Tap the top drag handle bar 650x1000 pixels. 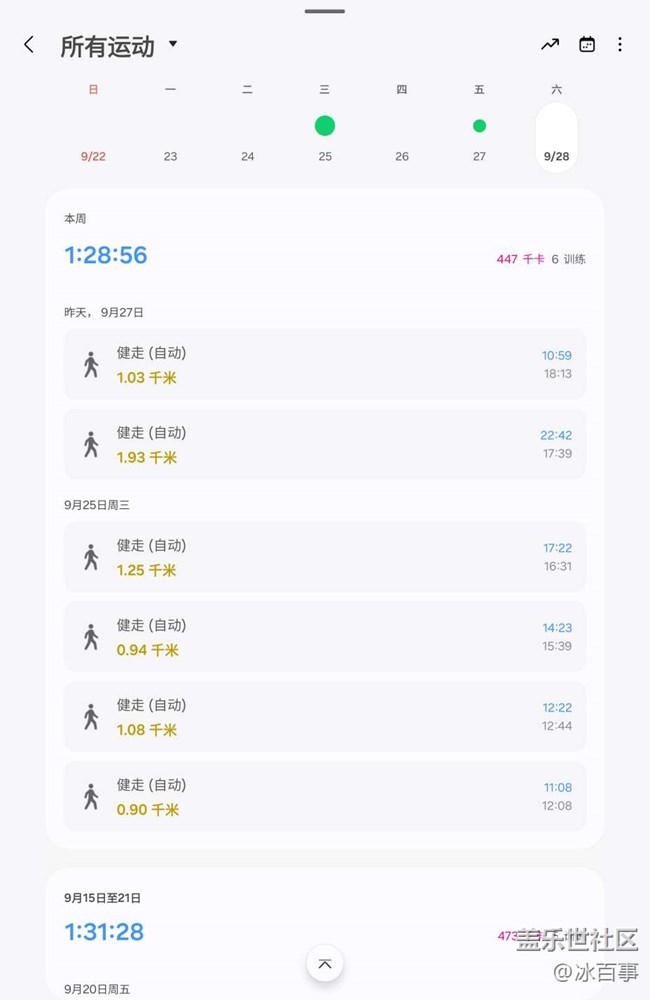325,11
